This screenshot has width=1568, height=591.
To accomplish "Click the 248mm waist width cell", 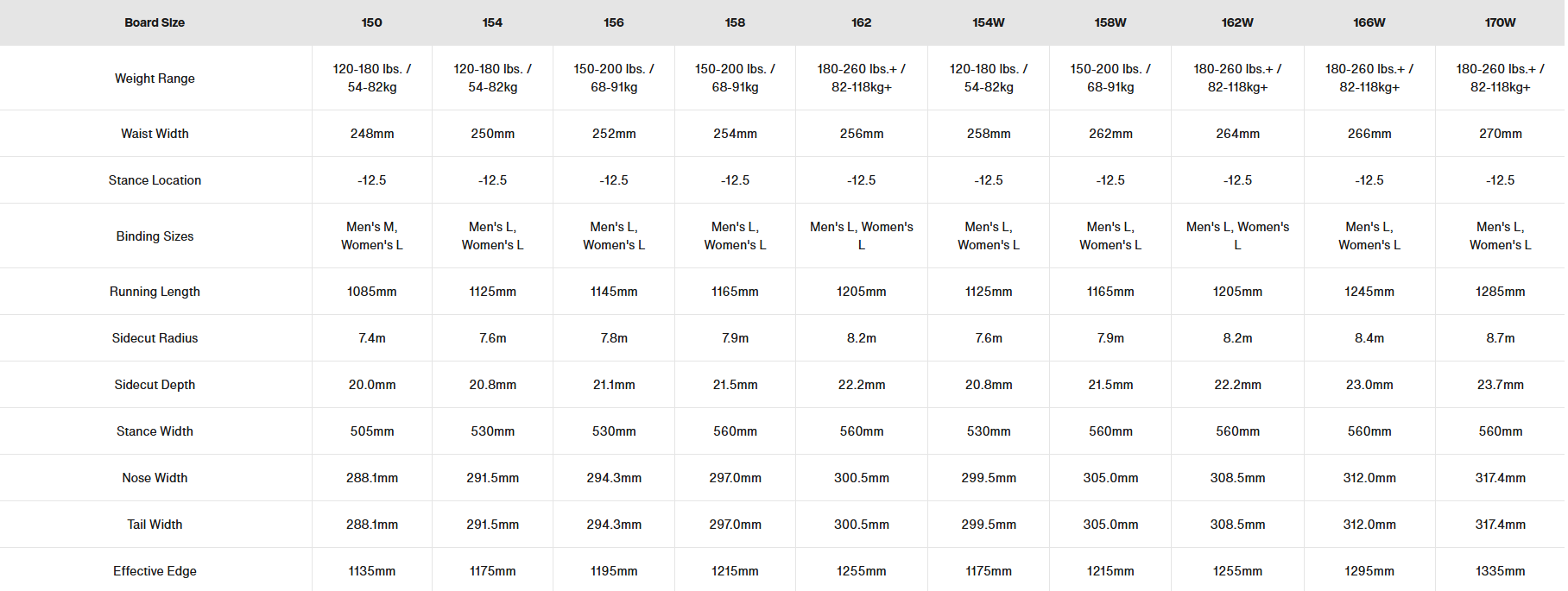I will [372, 134].
